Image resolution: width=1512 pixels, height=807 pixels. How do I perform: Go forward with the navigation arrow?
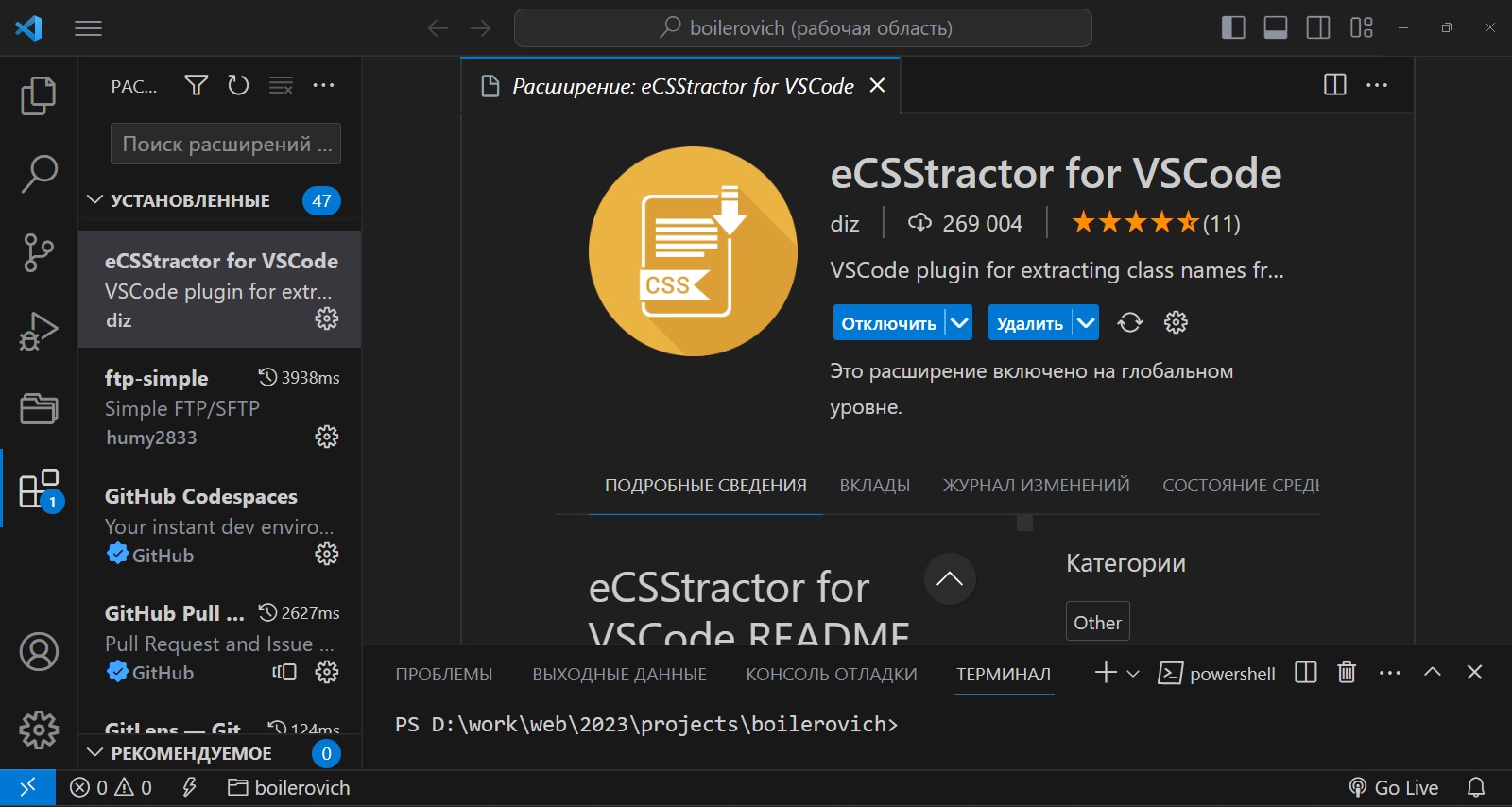click(480, 28)
